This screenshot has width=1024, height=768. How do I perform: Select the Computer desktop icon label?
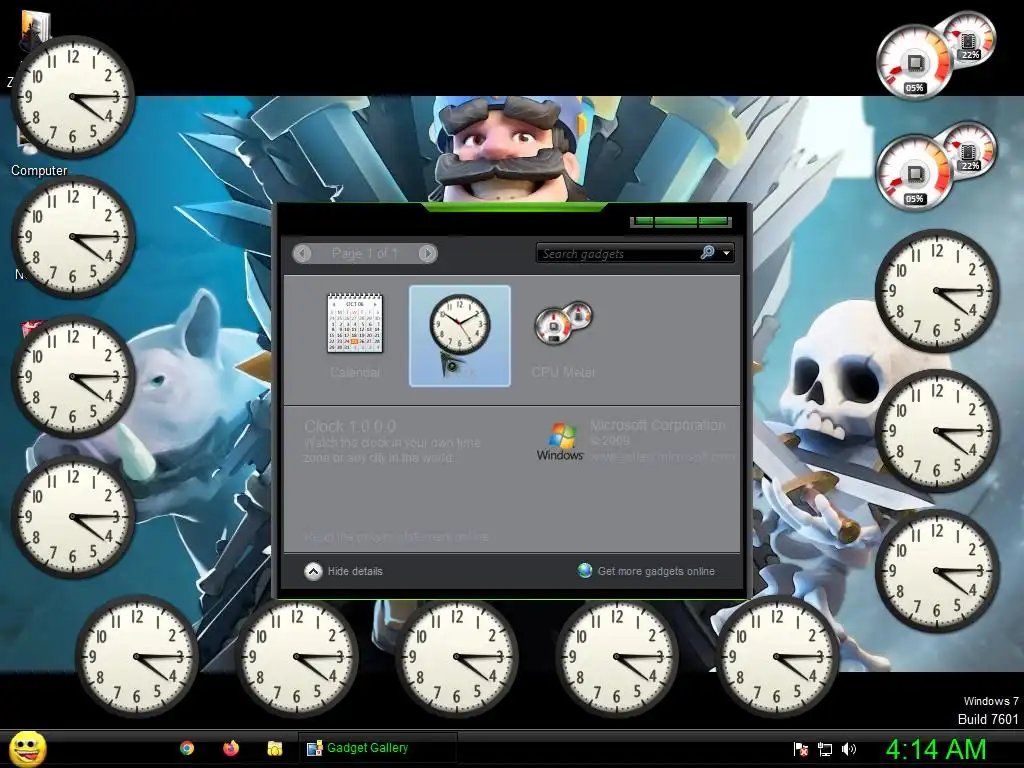pos(39,170)
